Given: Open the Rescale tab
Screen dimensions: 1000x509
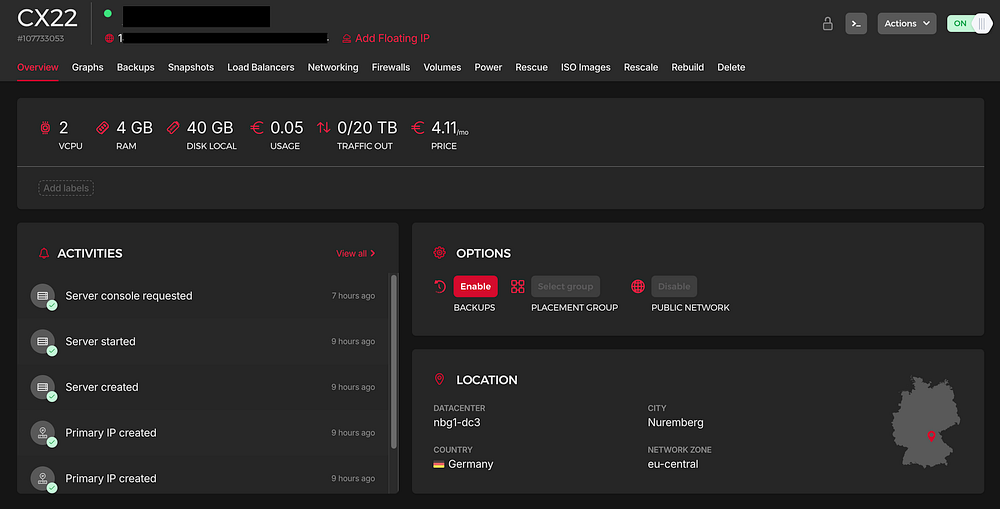Looking at the screenshot, I should click(x=641, y=67).
